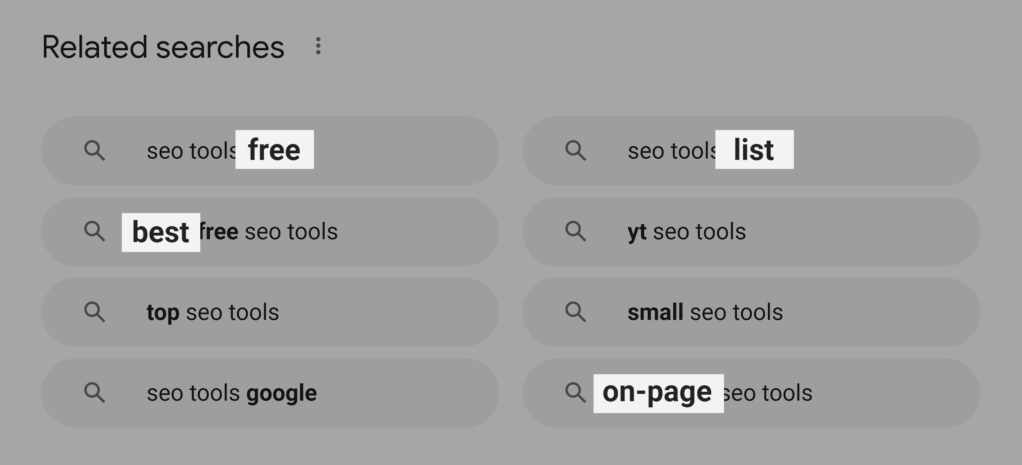Click magnifier icon next to 'yt seo tools'

pos(575,231)
